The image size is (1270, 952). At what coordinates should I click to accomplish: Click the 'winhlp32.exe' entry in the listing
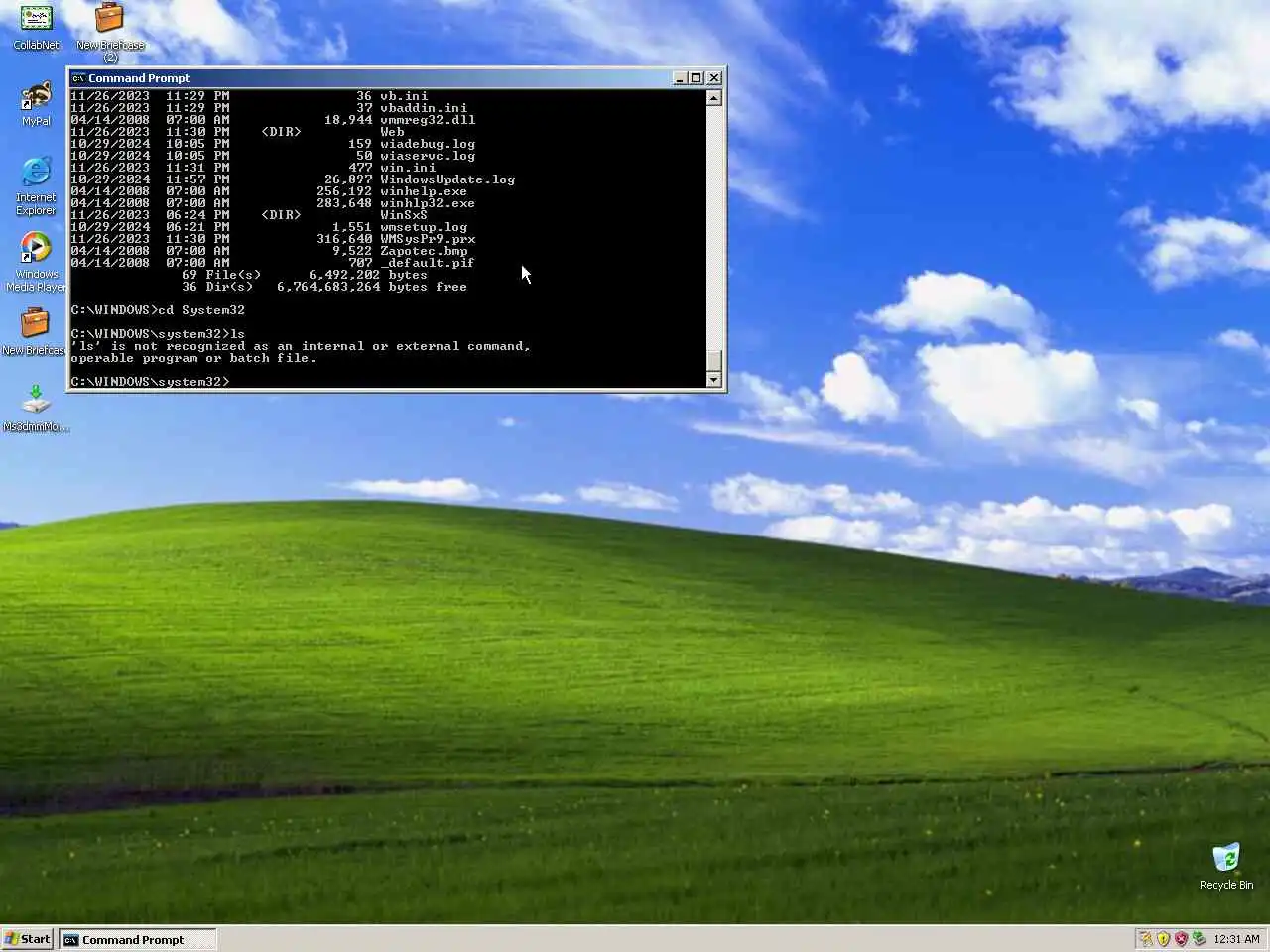coord(428,203)
